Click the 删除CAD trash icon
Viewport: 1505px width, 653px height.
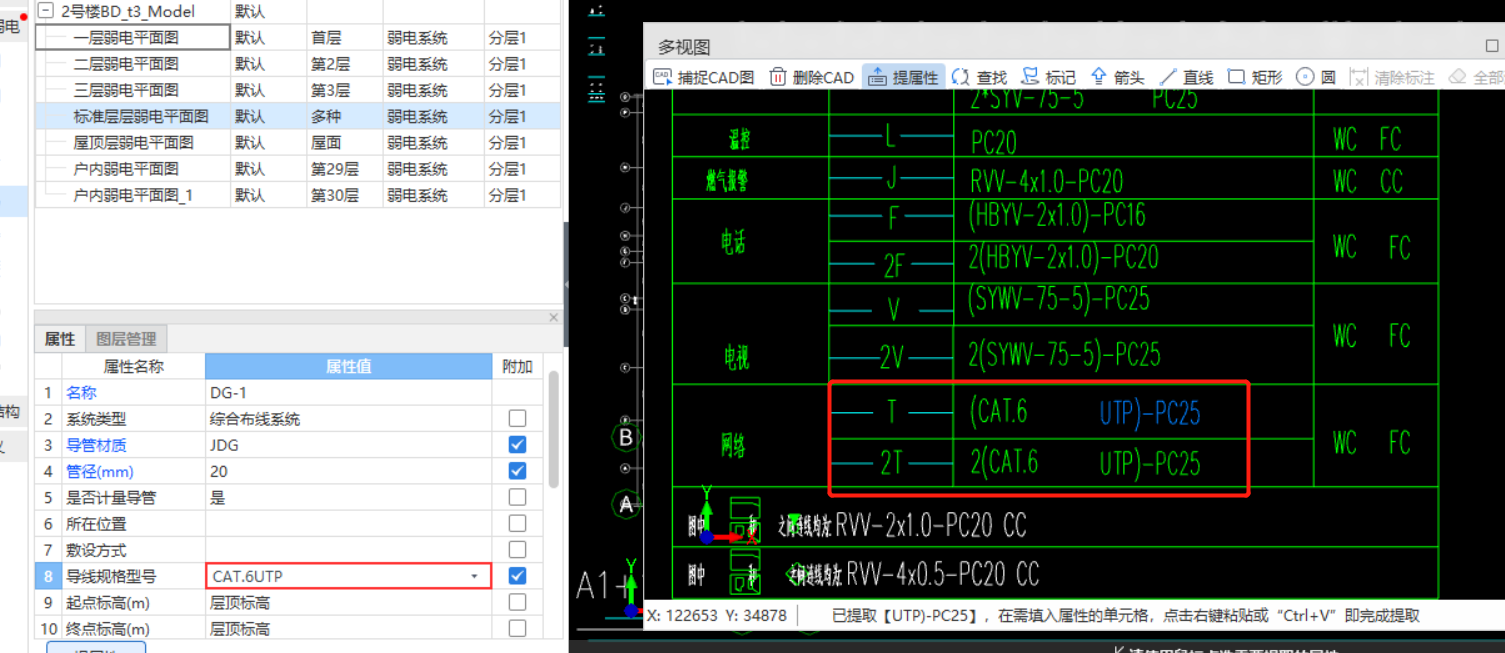pos(779,77)
